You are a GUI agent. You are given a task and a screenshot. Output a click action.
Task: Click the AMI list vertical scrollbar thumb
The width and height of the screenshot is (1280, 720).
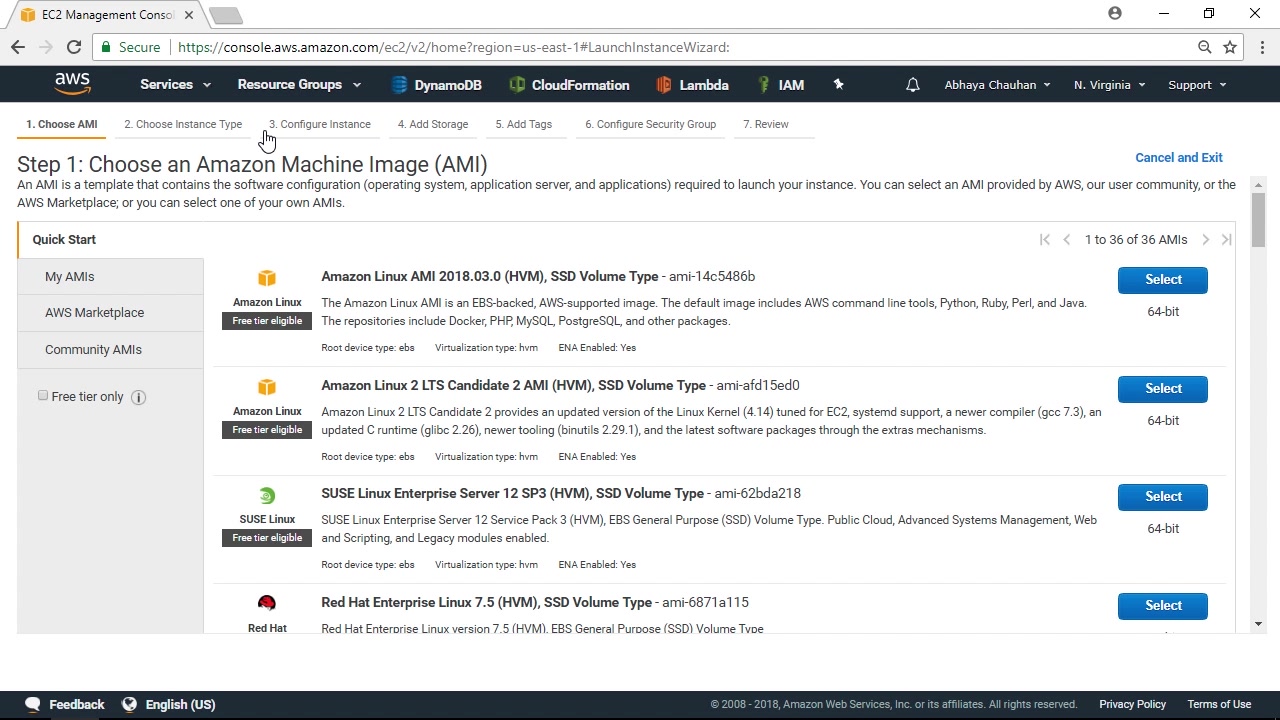click(x=1258, y=220)
